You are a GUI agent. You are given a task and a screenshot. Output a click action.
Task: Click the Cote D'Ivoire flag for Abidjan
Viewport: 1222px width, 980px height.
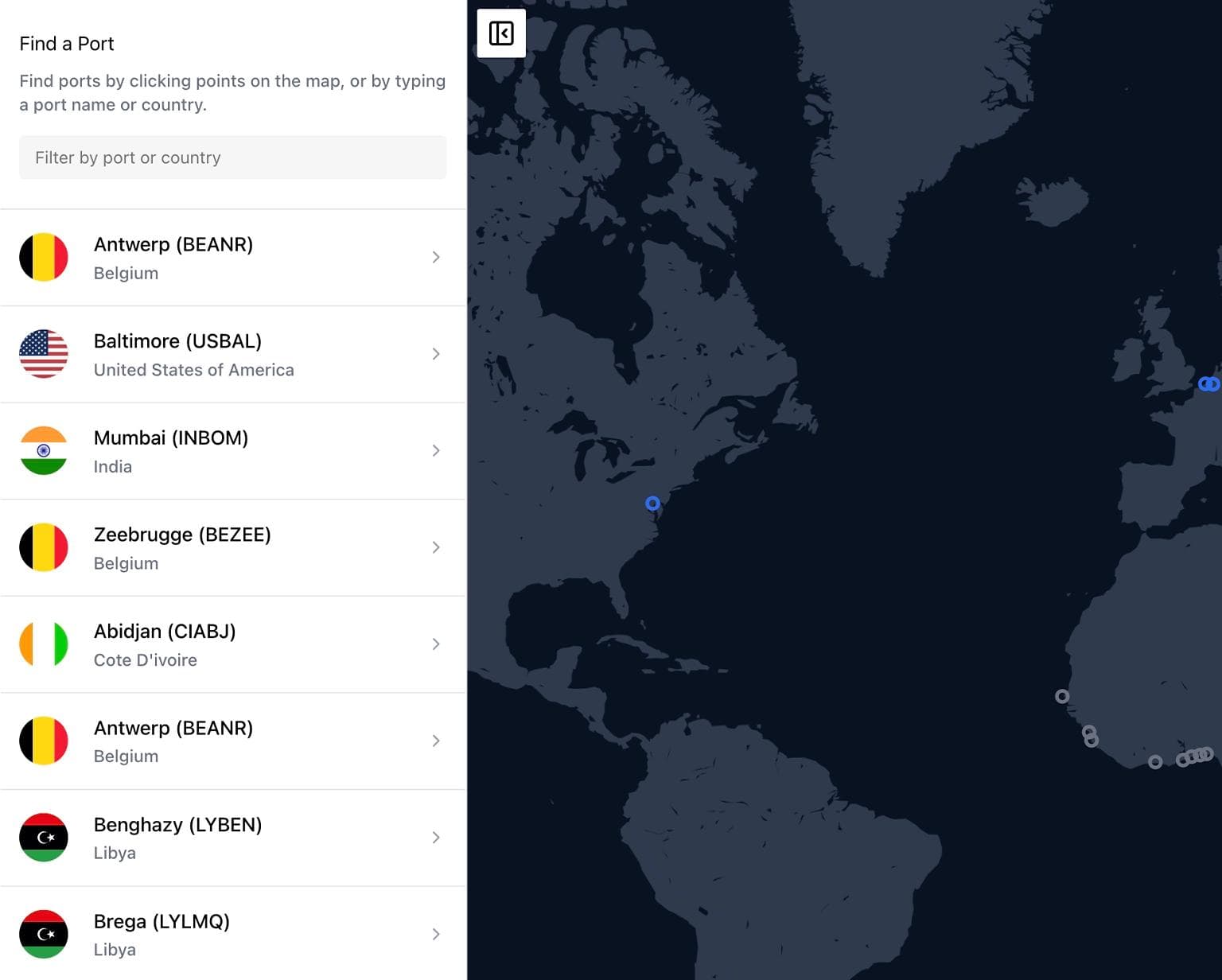click(44, 644)
